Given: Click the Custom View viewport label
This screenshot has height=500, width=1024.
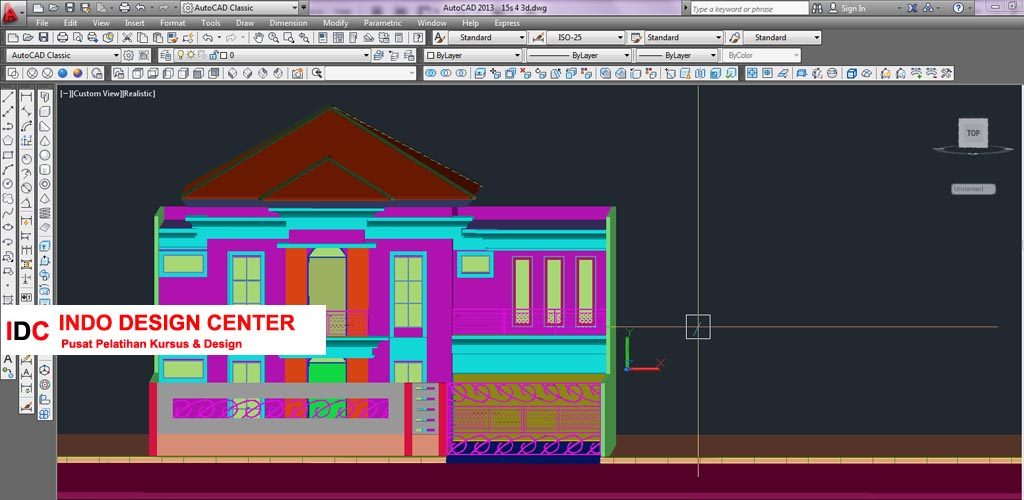Looking at the screenshot, I should coord(95,93).
